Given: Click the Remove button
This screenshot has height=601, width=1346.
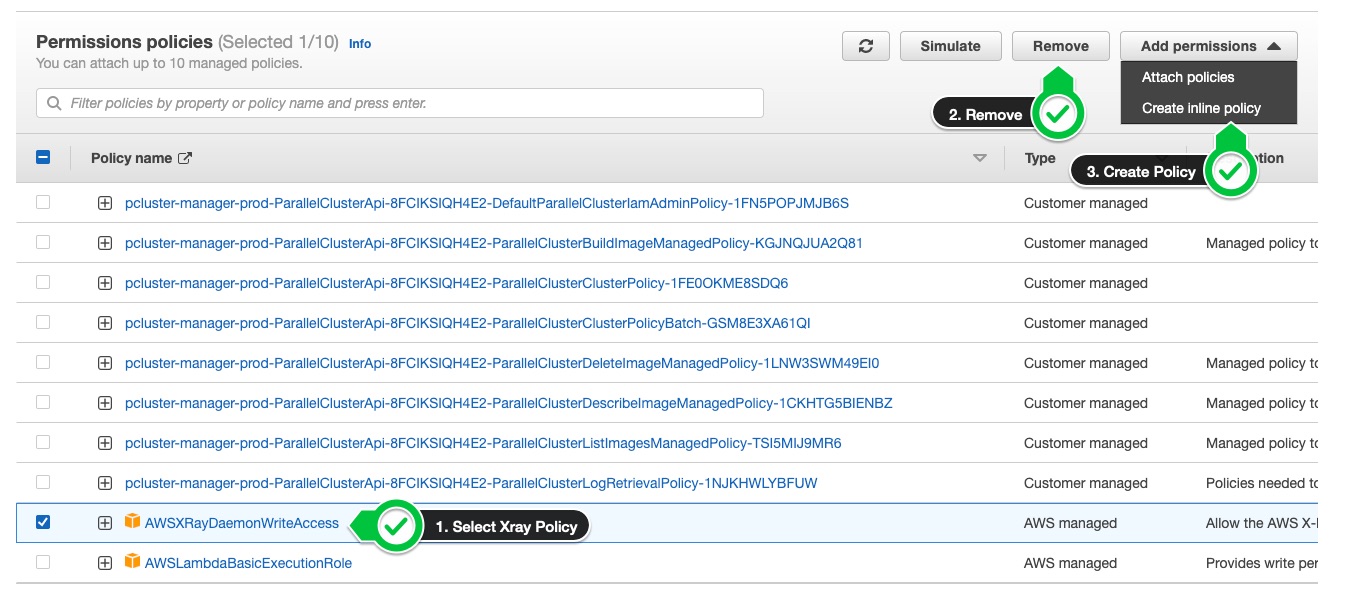Looking at the screenshot, I should [1060, 45].
